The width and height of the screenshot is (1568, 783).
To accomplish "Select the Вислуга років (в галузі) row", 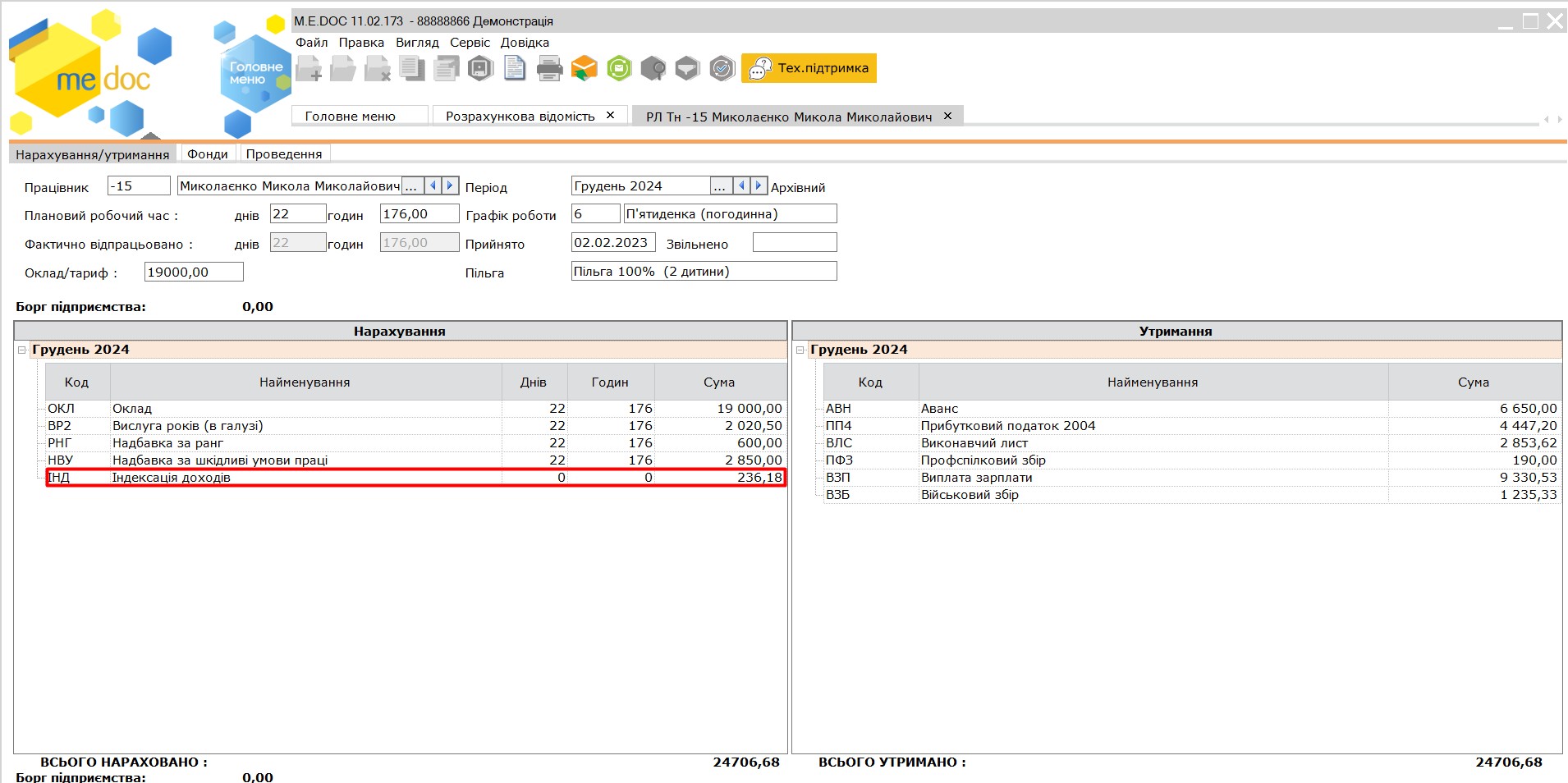I will [x=415, y=426].
